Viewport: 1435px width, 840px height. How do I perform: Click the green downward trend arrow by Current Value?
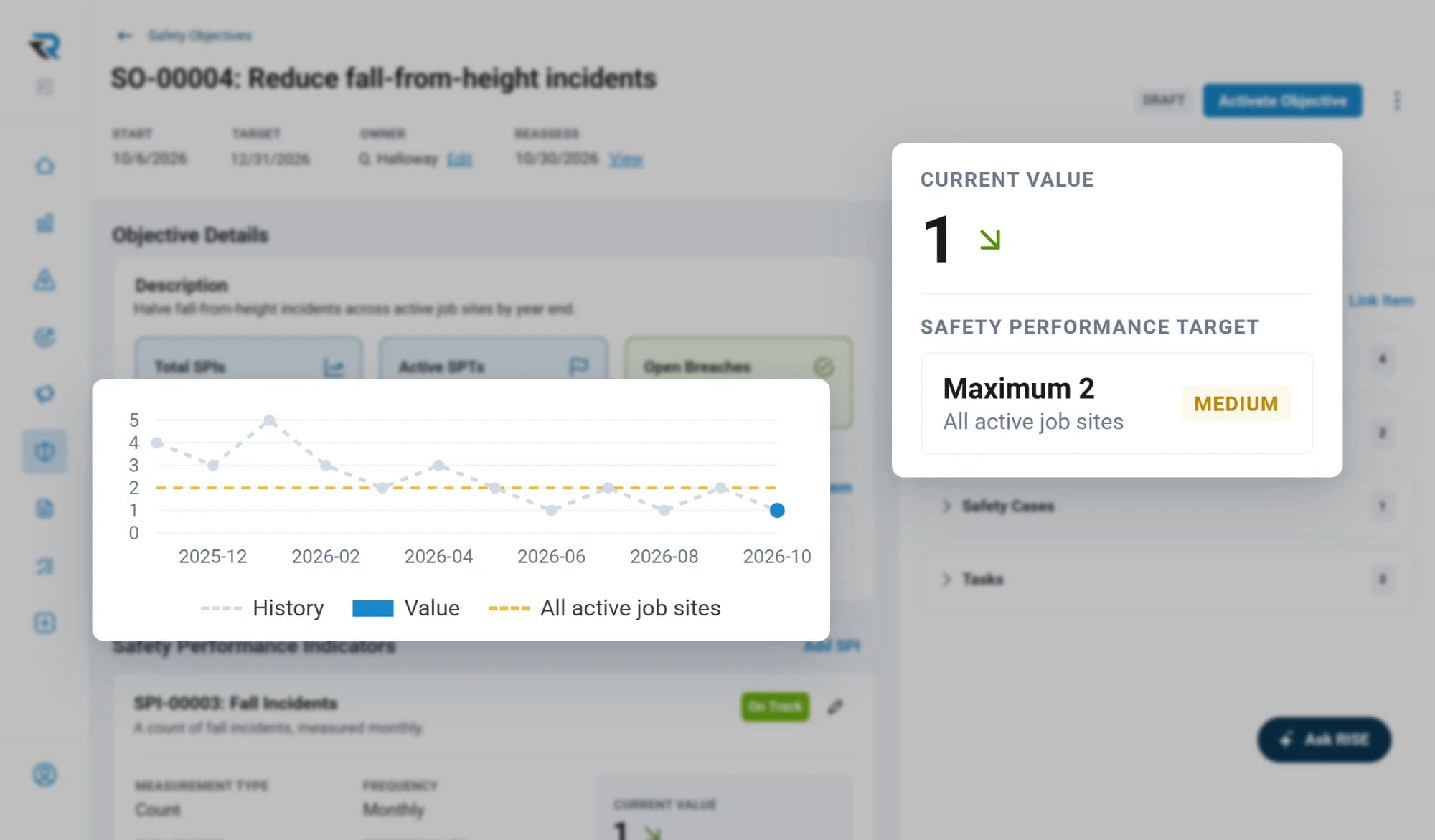[989, 240]
